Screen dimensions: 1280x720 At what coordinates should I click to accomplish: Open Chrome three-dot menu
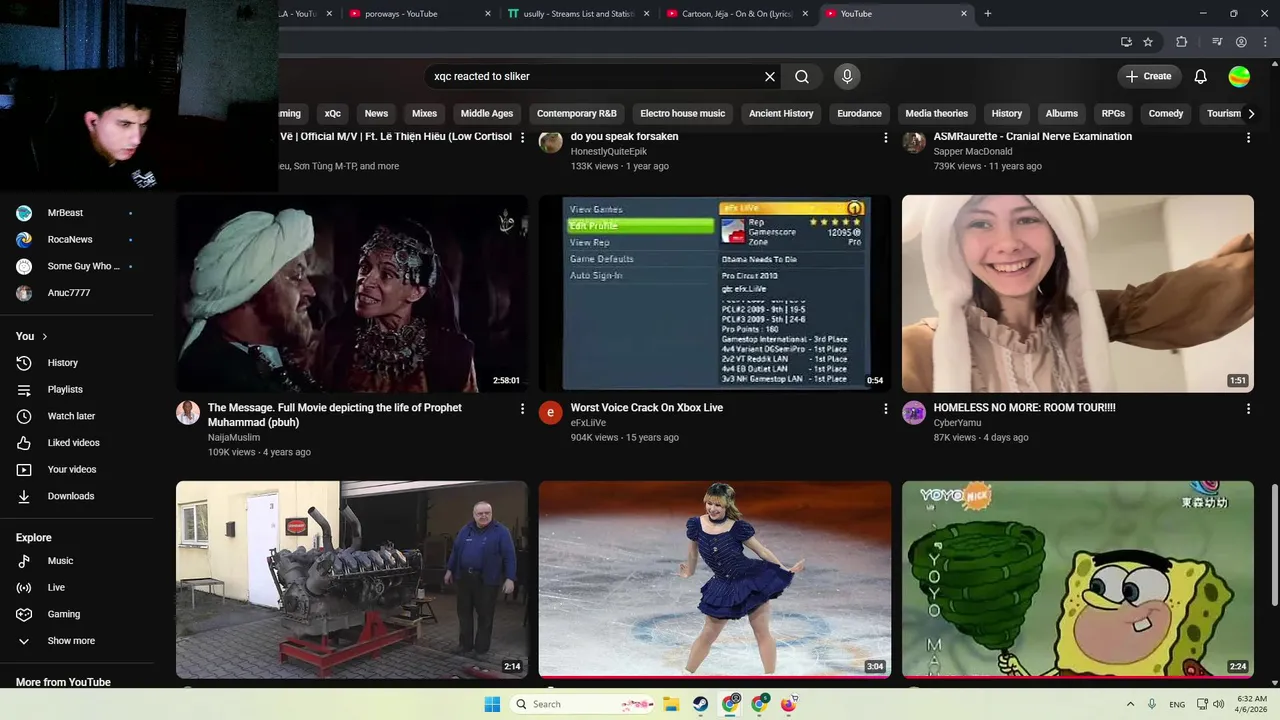(1263, 42)
